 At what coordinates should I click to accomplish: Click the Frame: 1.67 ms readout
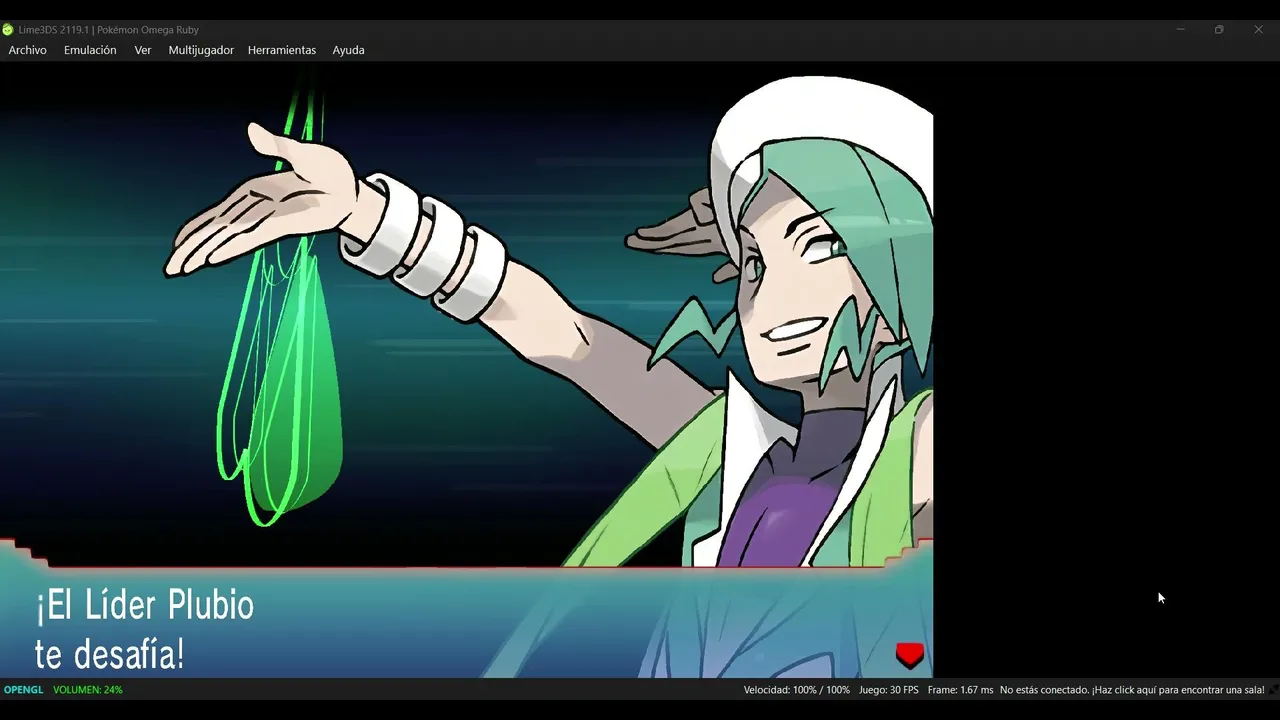tap(960, 690)
